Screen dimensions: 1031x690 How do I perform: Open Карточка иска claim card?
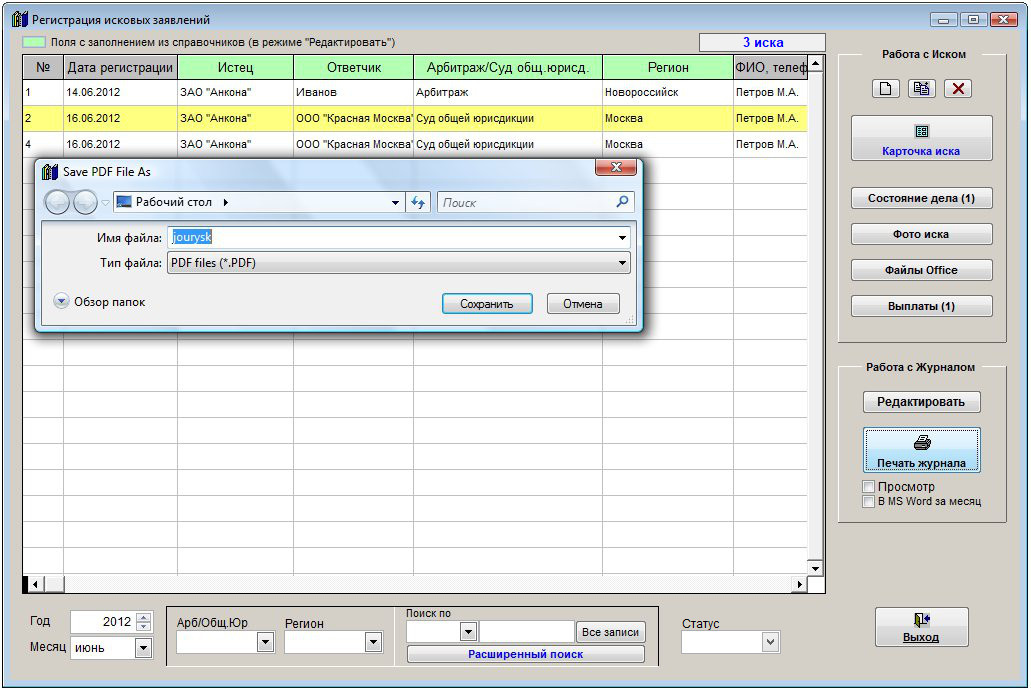[921, 138]
